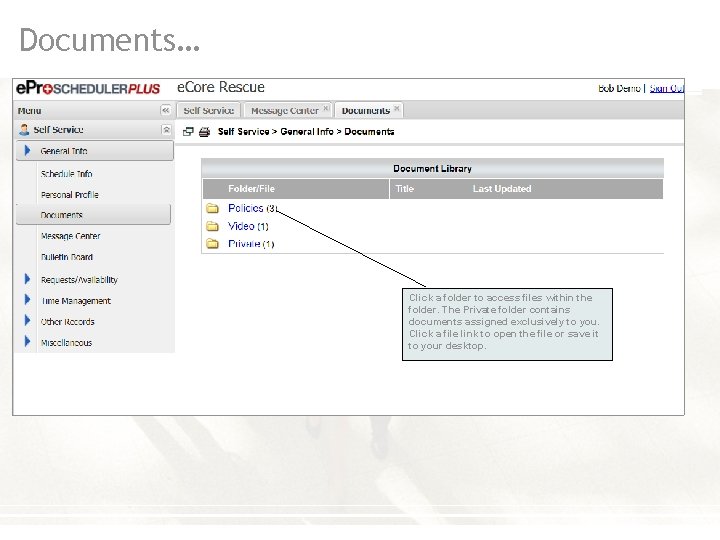Viewport: 720px width, 540px height.
Task: Open the Video (1) folder link
Action: [x=248, y=226]
